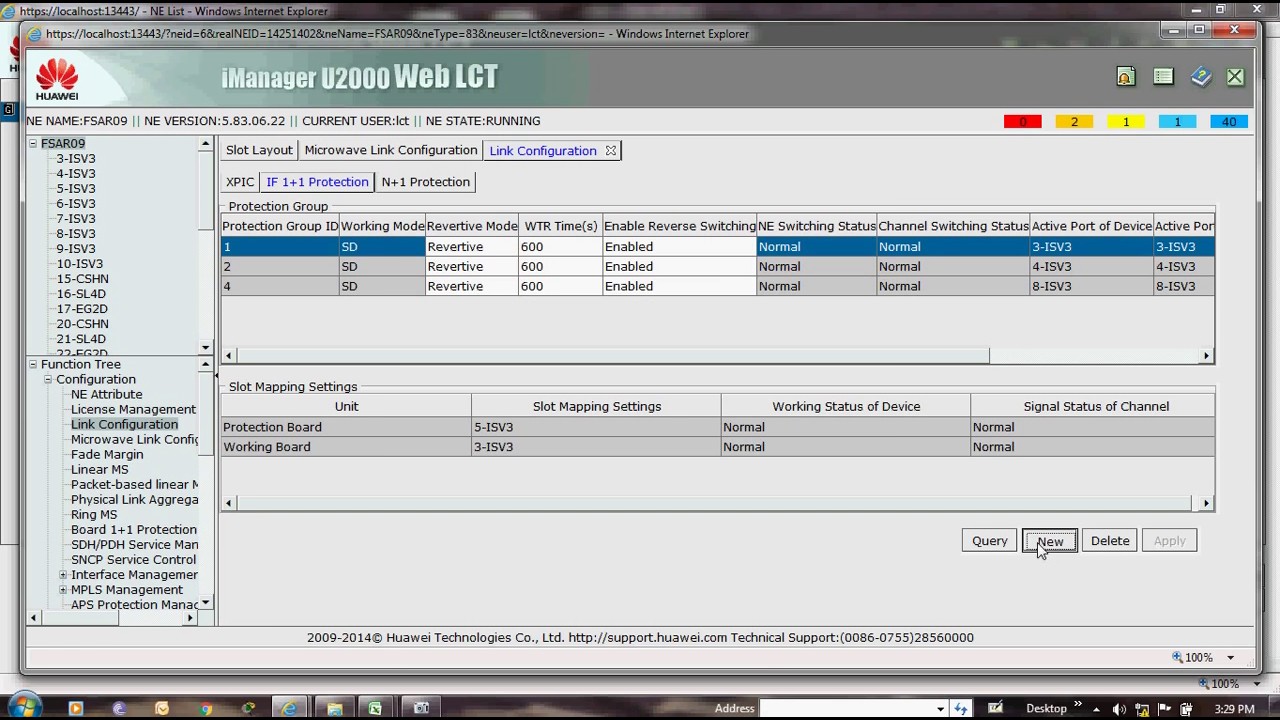The height and width of the screenshot is (720, 1280).
Task: Click the Working Mode column header
Action: coord(383,227)
